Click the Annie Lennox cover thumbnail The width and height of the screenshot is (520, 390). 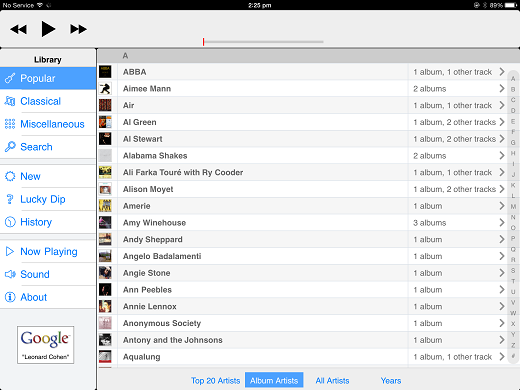(105, 306)
